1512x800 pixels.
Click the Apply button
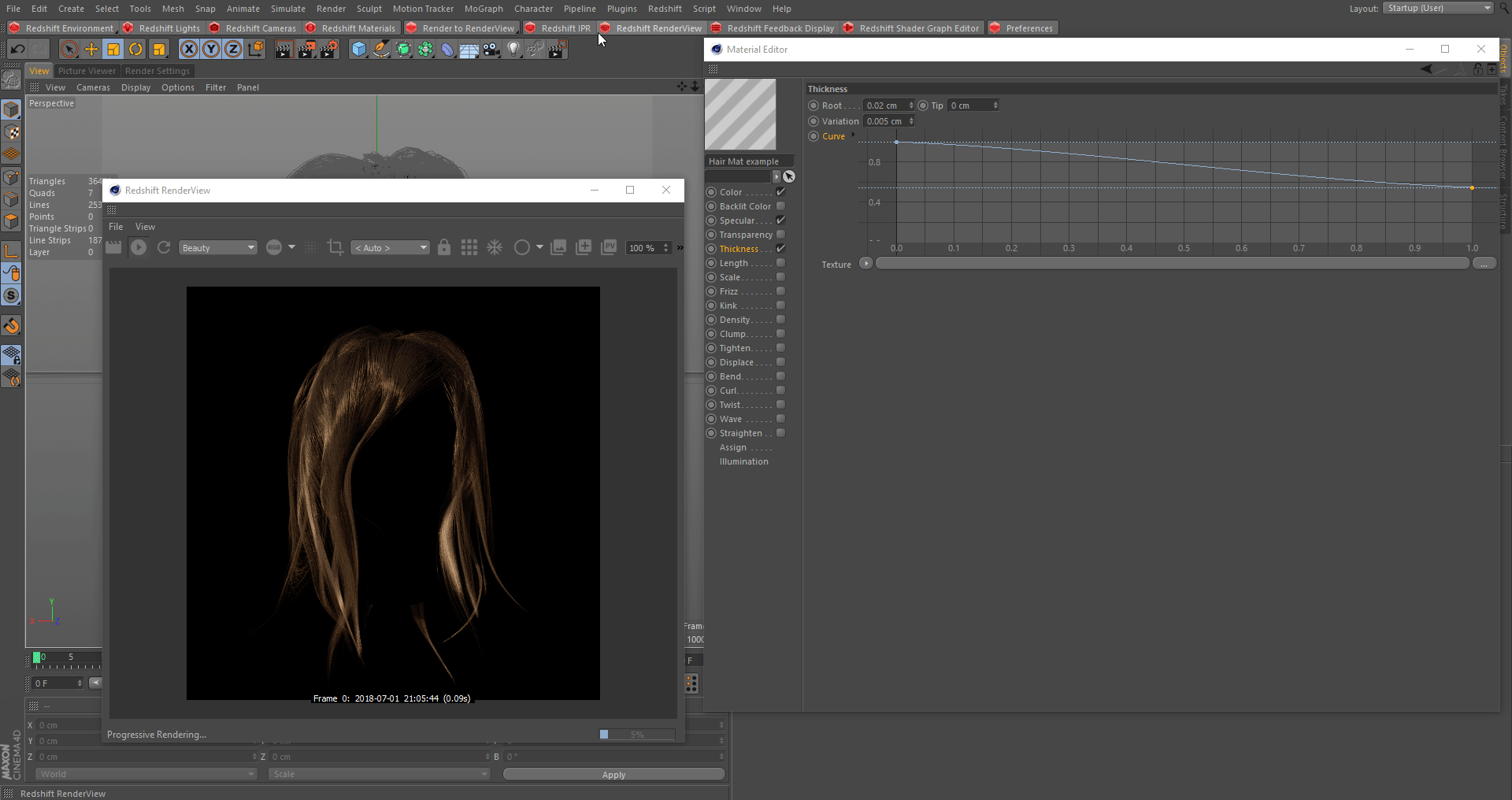pos(613,775)
